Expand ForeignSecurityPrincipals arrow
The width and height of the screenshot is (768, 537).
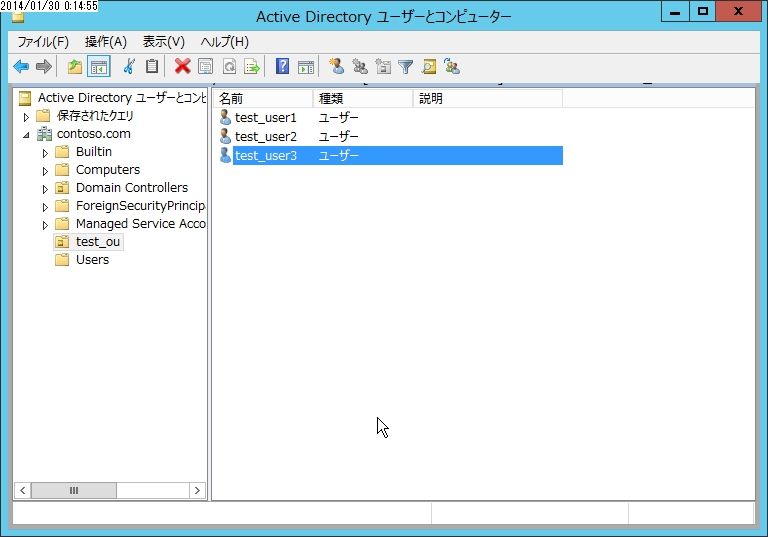coord(45,207)
